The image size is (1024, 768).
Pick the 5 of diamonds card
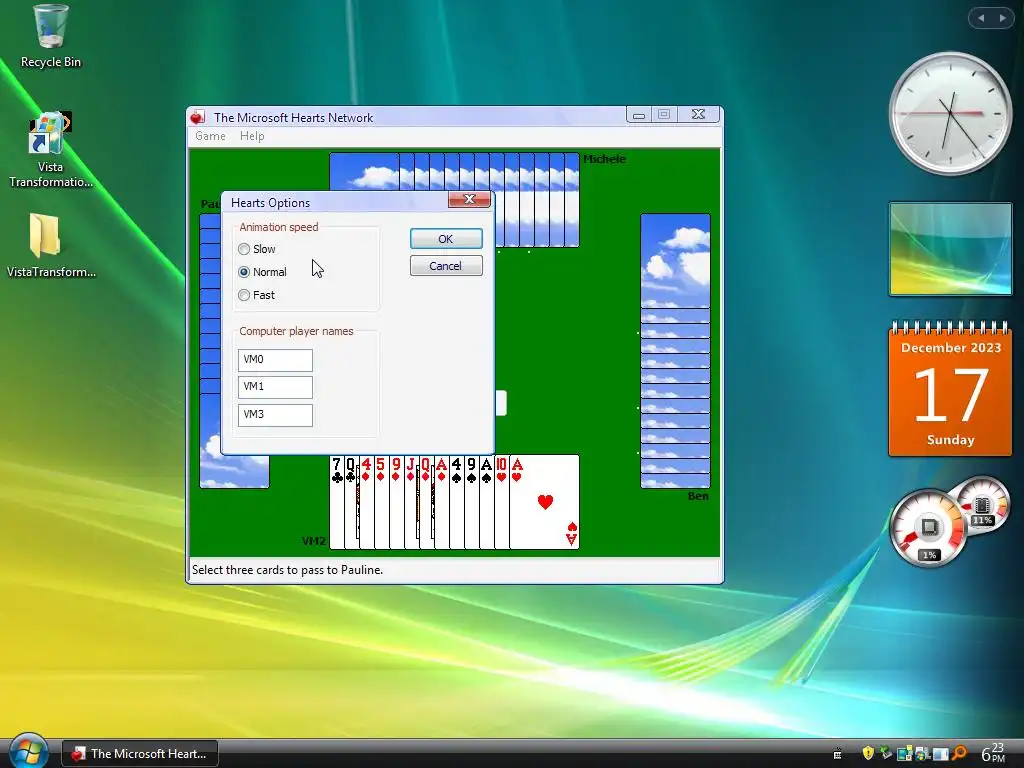click(381, 502)
